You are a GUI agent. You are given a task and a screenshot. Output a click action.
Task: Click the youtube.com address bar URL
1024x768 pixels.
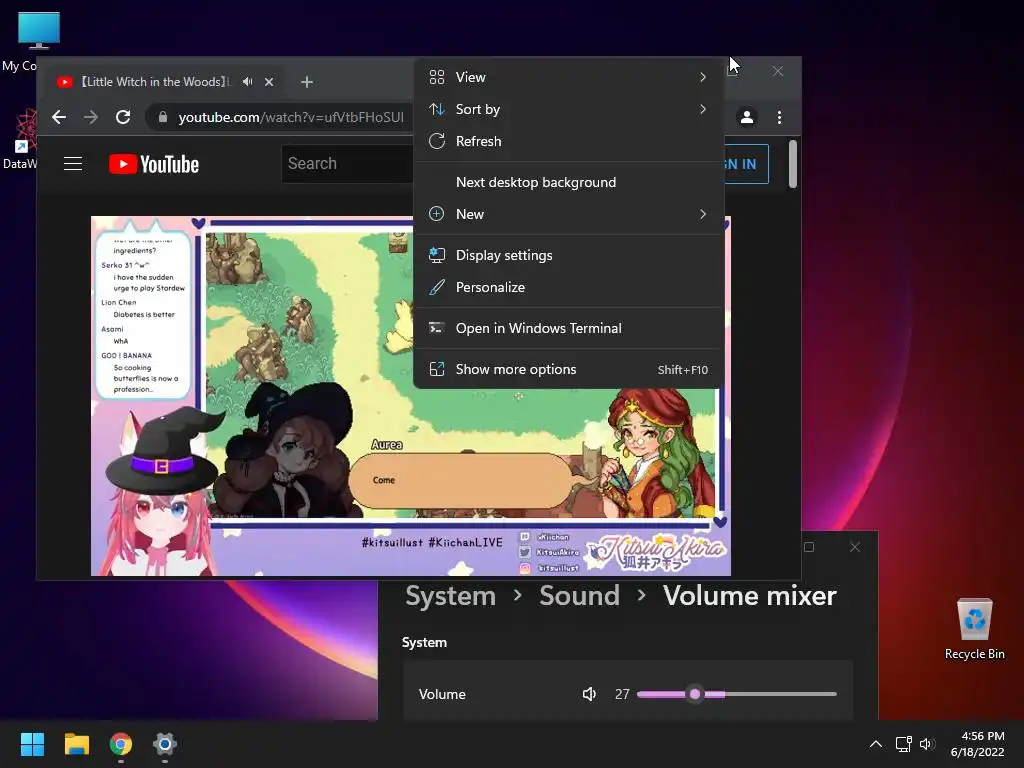point(291,117)
